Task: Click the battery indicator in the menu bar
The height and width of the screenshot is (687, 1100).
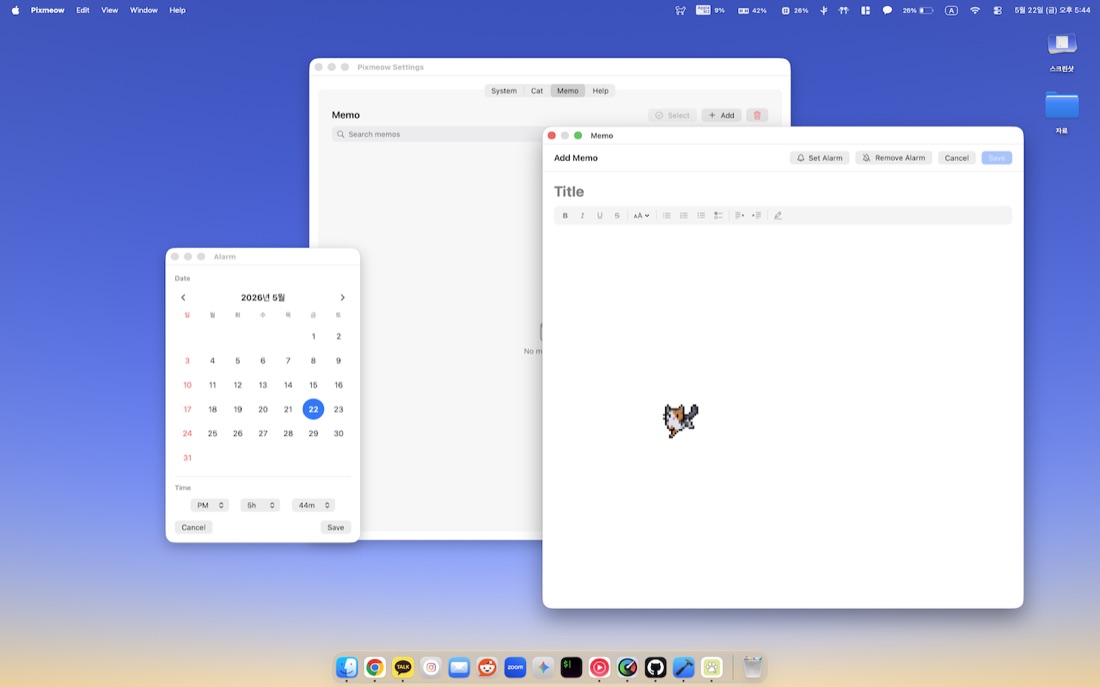Action: (x=918, y=11)
